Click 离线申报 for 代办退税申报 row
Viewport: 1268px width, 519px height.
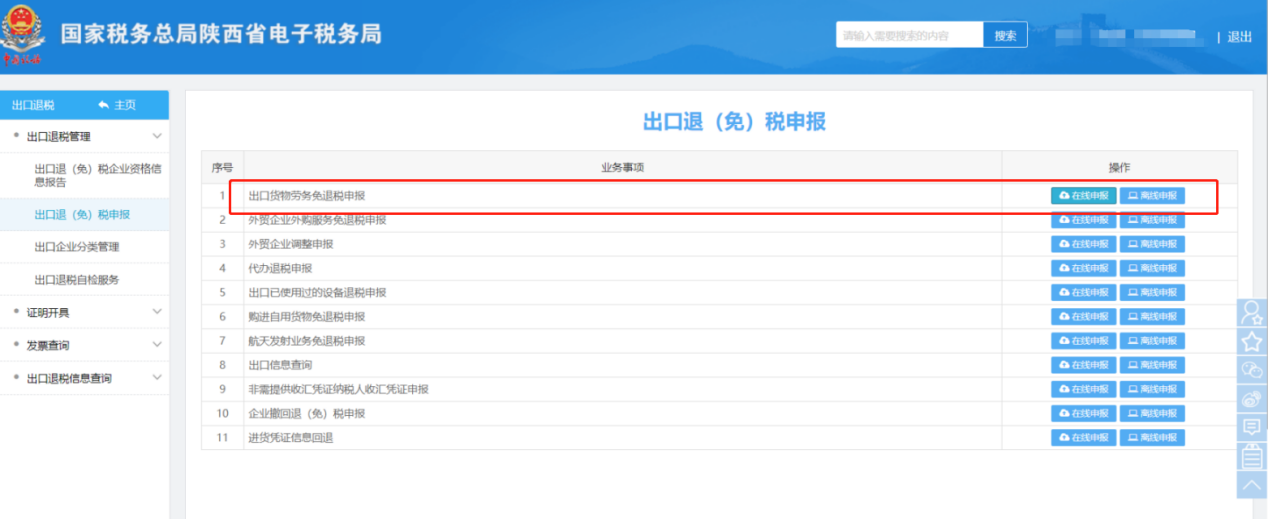(1151, 268)
